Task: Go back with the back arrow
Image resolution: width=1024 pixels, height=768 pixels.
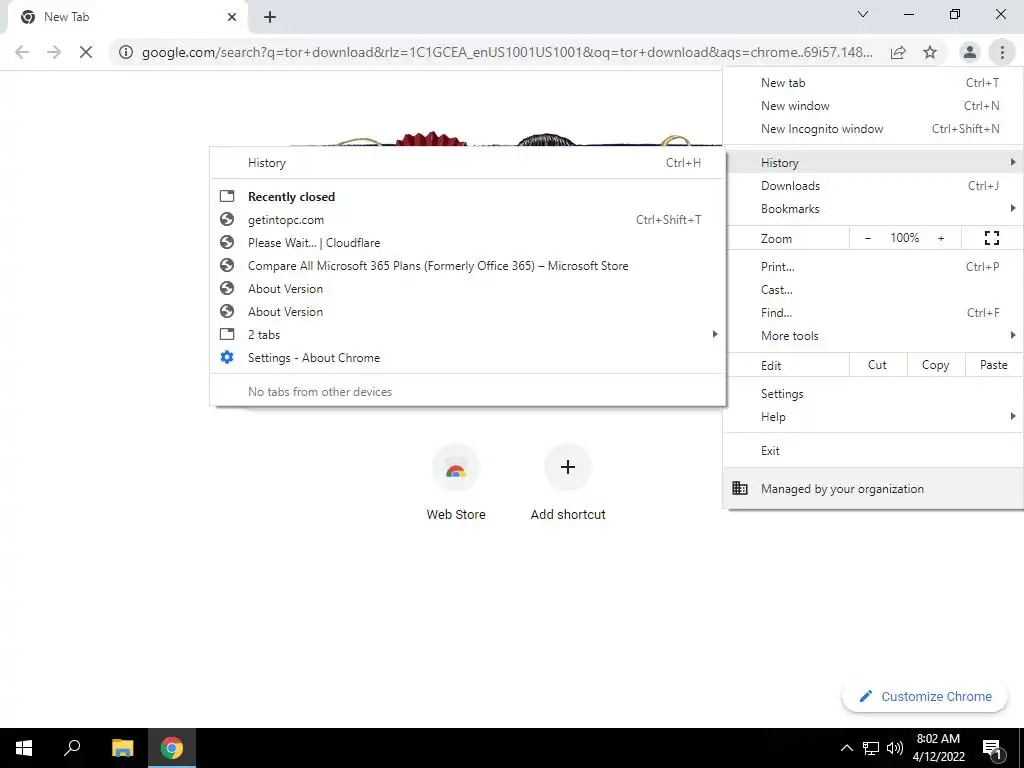Action: coord(22,52)
